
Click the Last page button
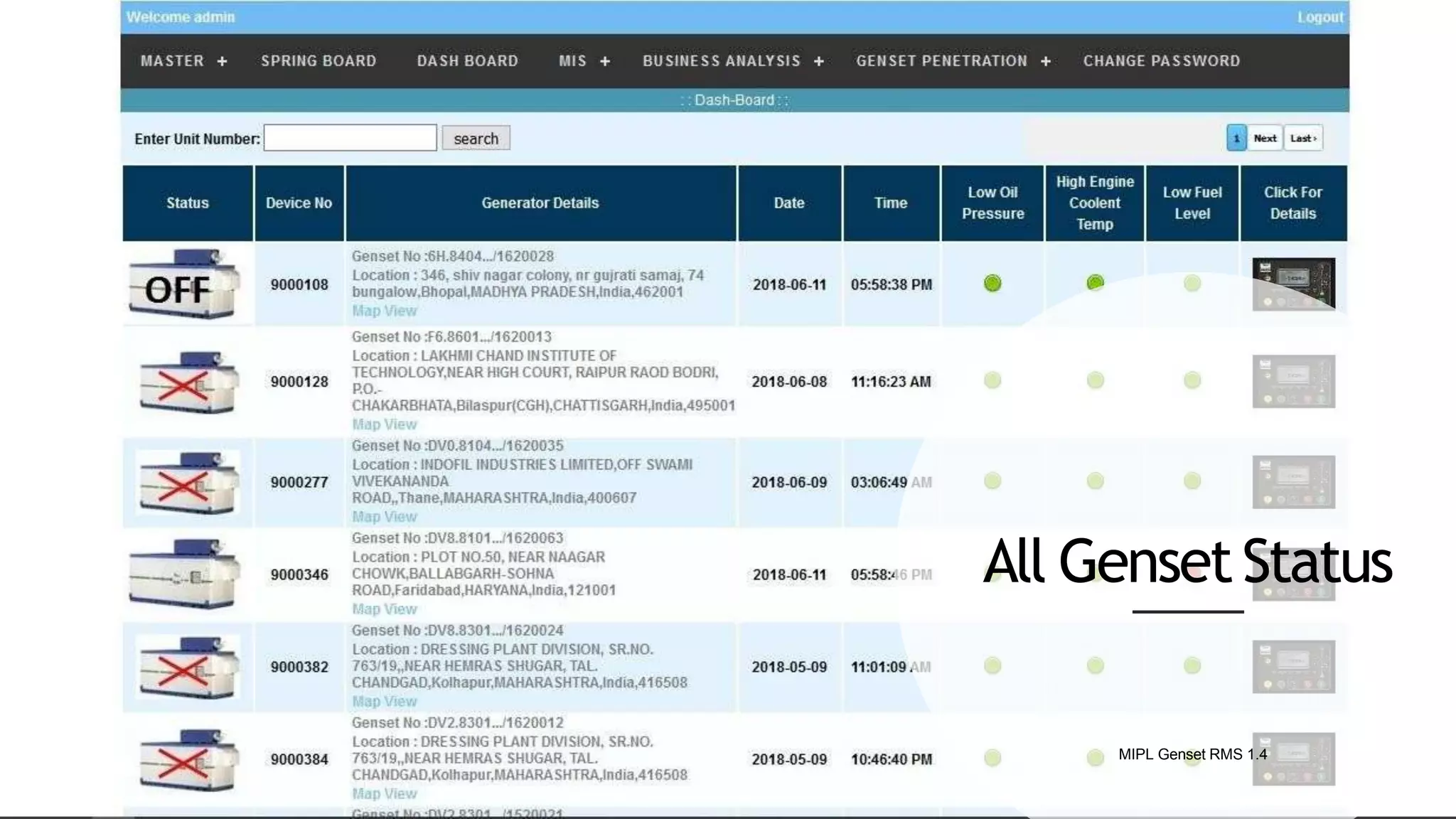(1303, 138)
